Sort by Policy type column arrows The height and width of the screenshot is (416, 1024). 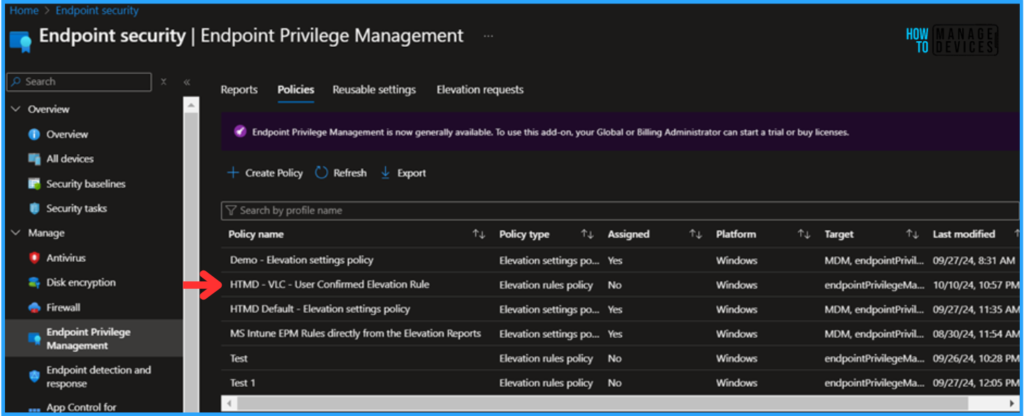(587, 234)
